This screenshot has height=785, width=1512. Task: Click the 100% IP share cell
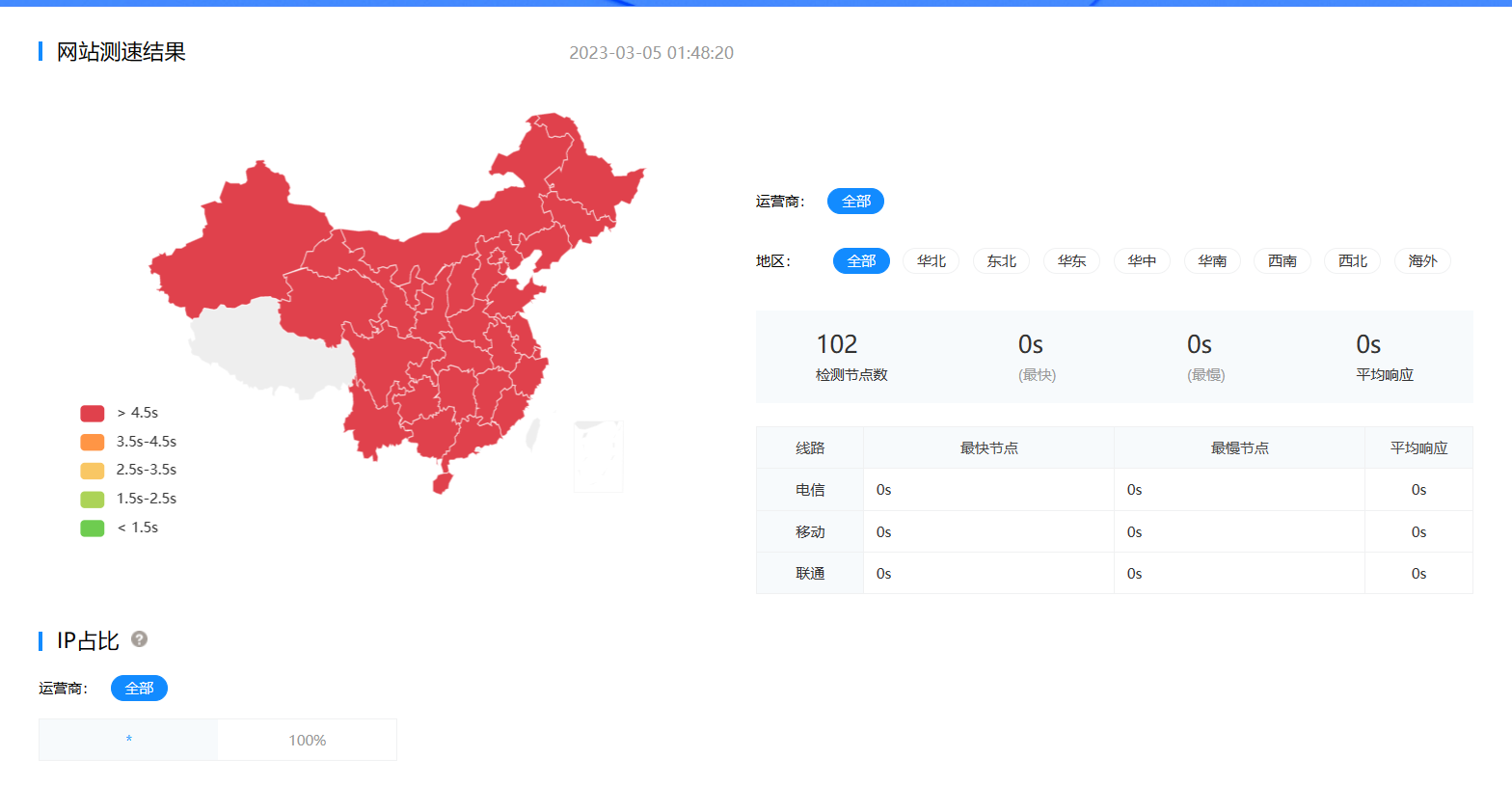[308, 741]
